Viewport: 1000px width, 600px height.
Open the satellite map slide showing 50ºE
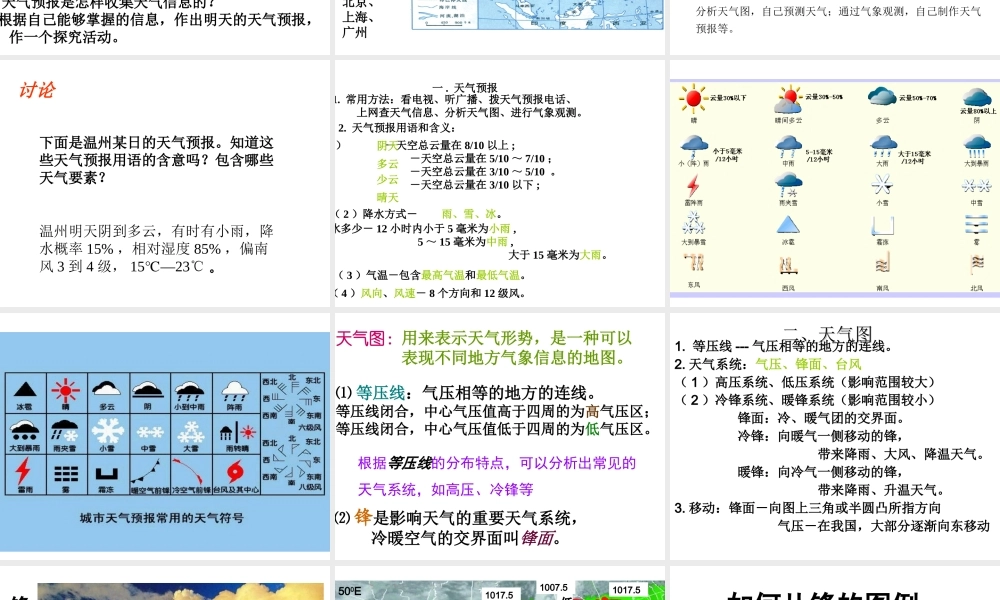[x=500, y=583]
